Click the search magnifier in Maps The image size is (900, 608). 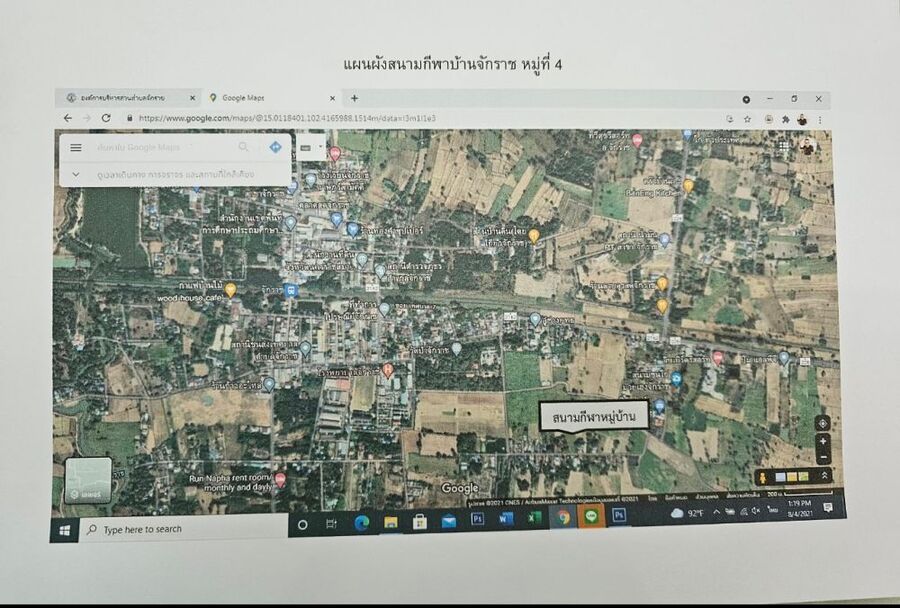coord(243,147)
